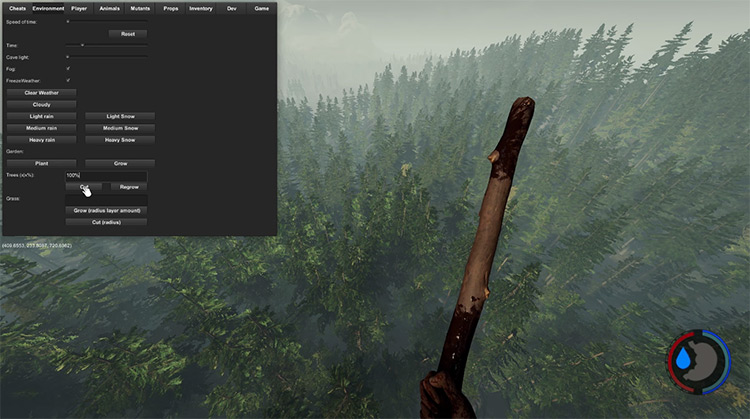Screen dimensions: 750x419
Task: Choose Light rain weather
Action: click(42, 116)
